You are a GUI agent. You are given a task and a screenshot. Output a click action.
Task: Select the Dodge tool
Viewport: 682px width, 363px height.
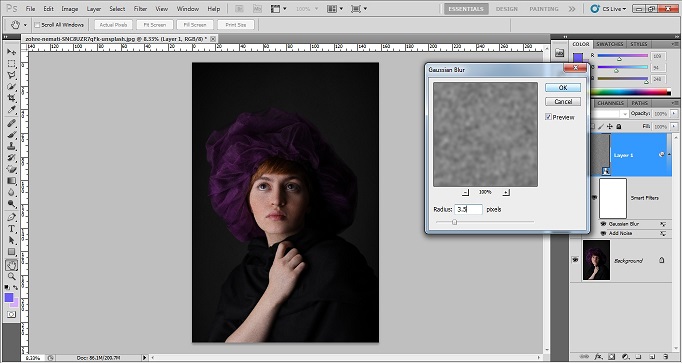point(11,203)
